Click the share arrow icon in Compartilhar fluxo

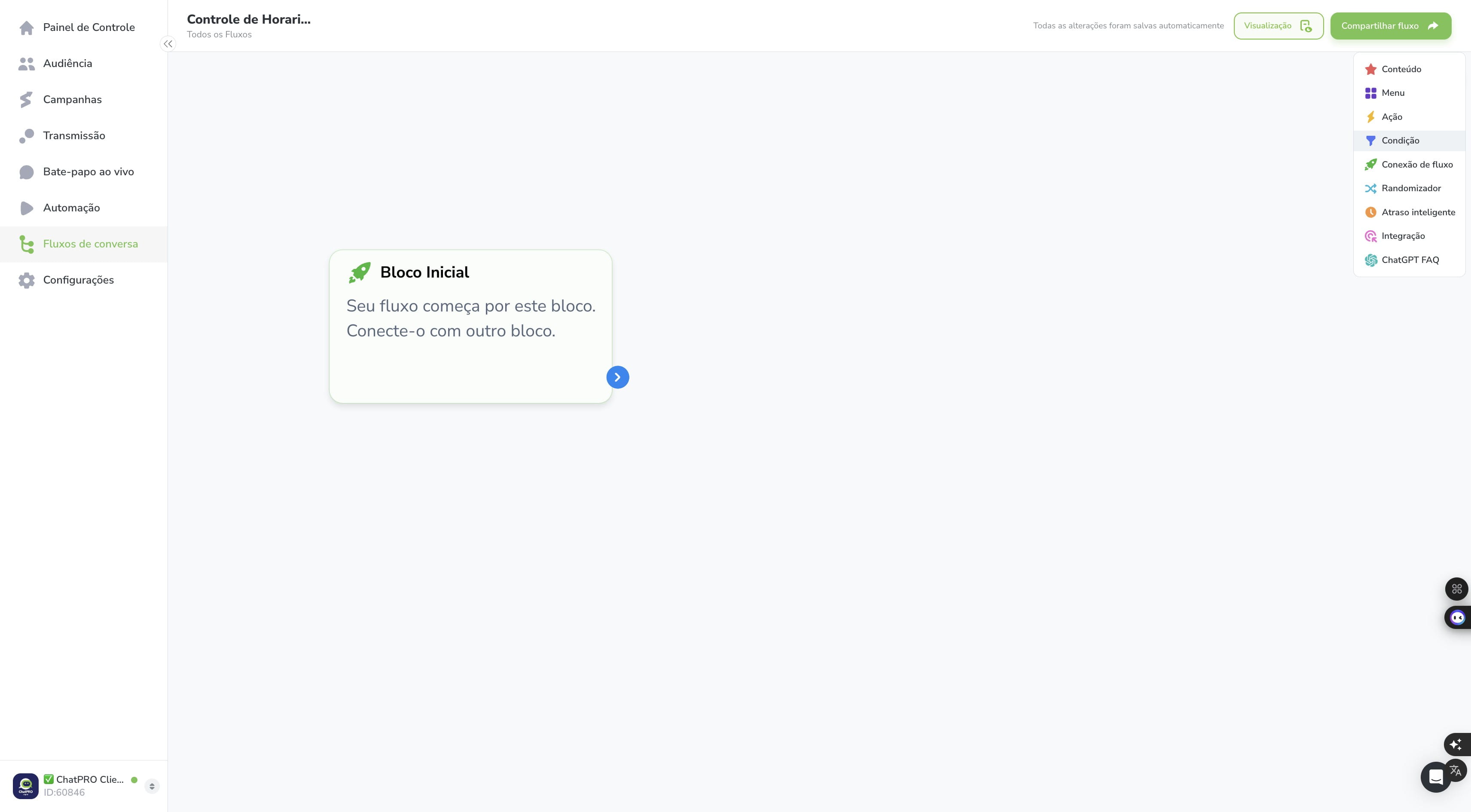tap(1433, 26)
